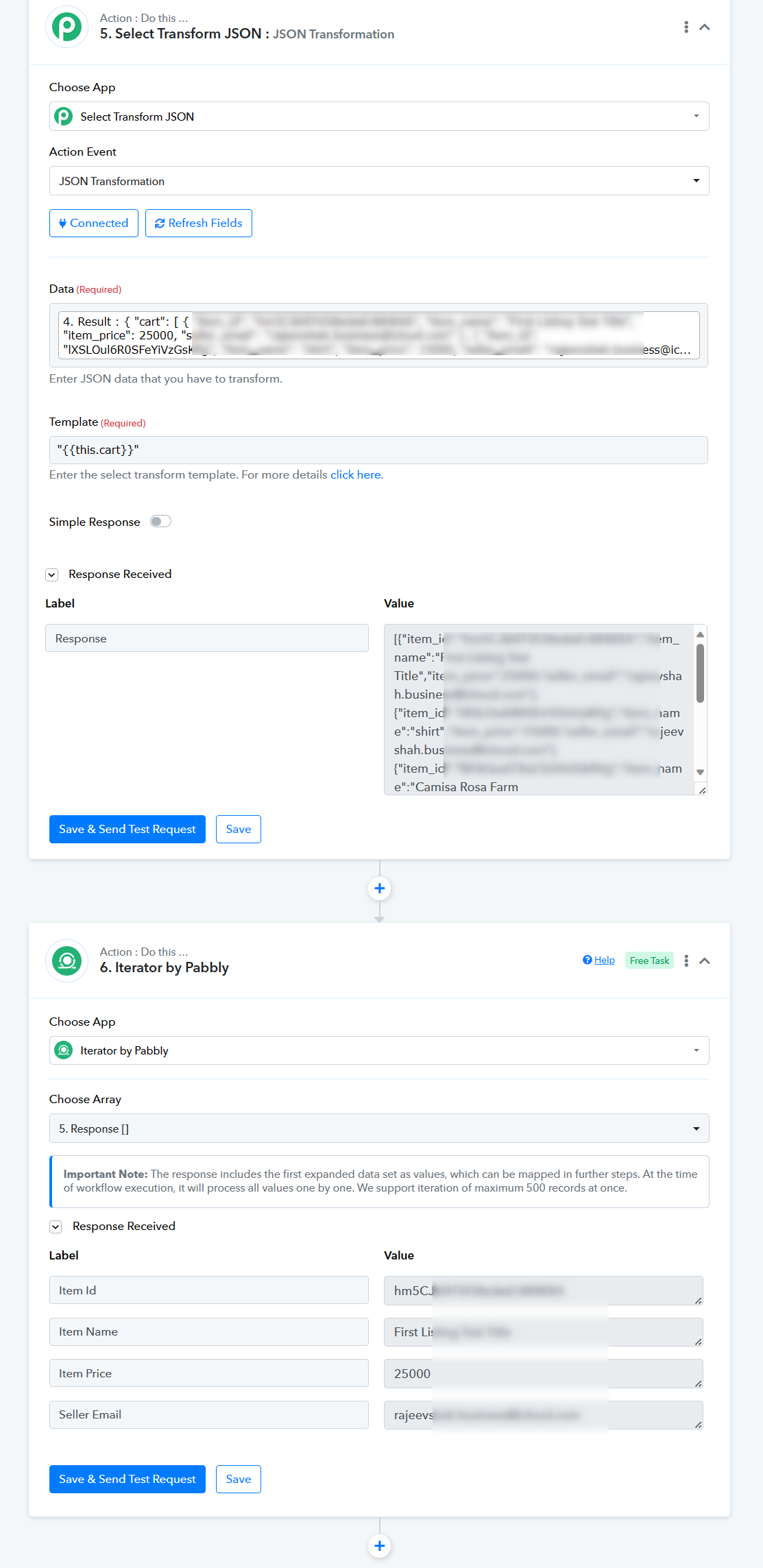Collapse step 5 Select Transform JSON panel

click(704, 27)
